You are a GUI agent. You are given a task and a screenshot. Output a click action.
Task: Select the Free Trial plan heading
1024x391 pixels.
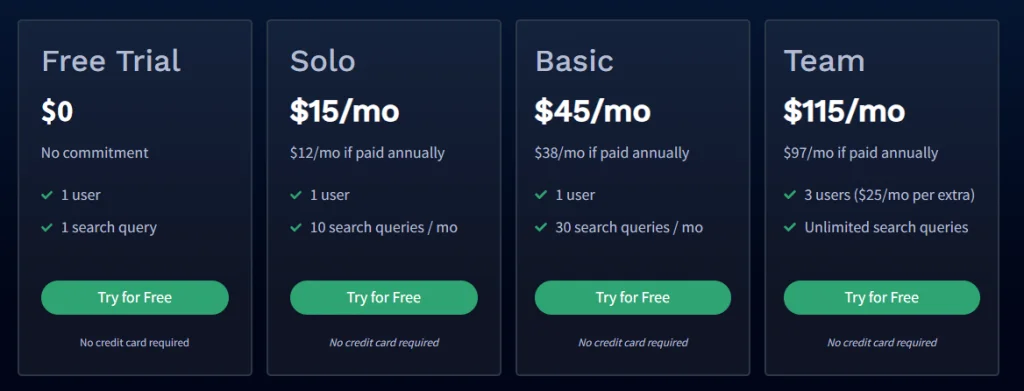[111, 61]
